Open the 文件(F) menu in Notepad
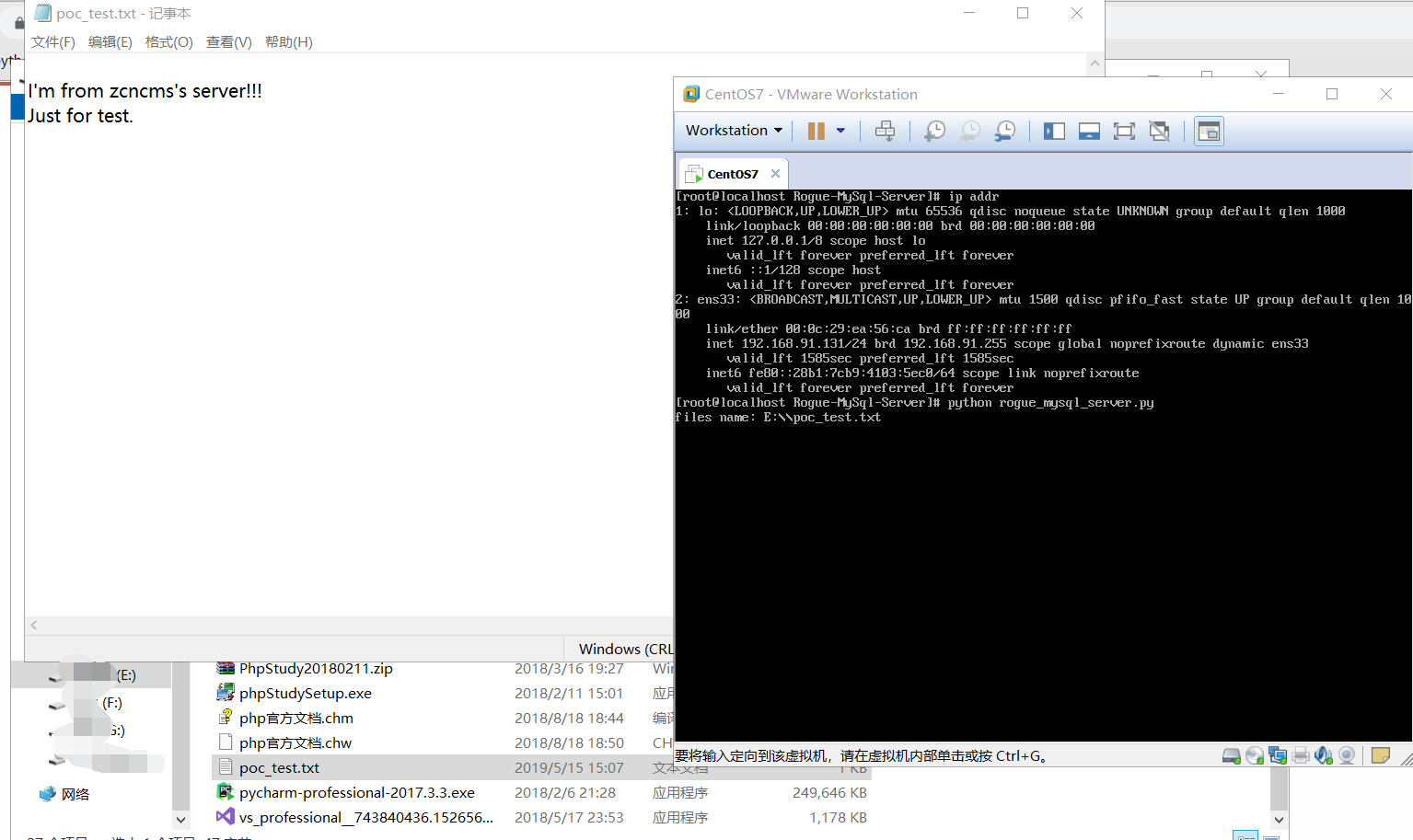The height and width of the screenshot is (840, 1413). (x=53, y=42)
